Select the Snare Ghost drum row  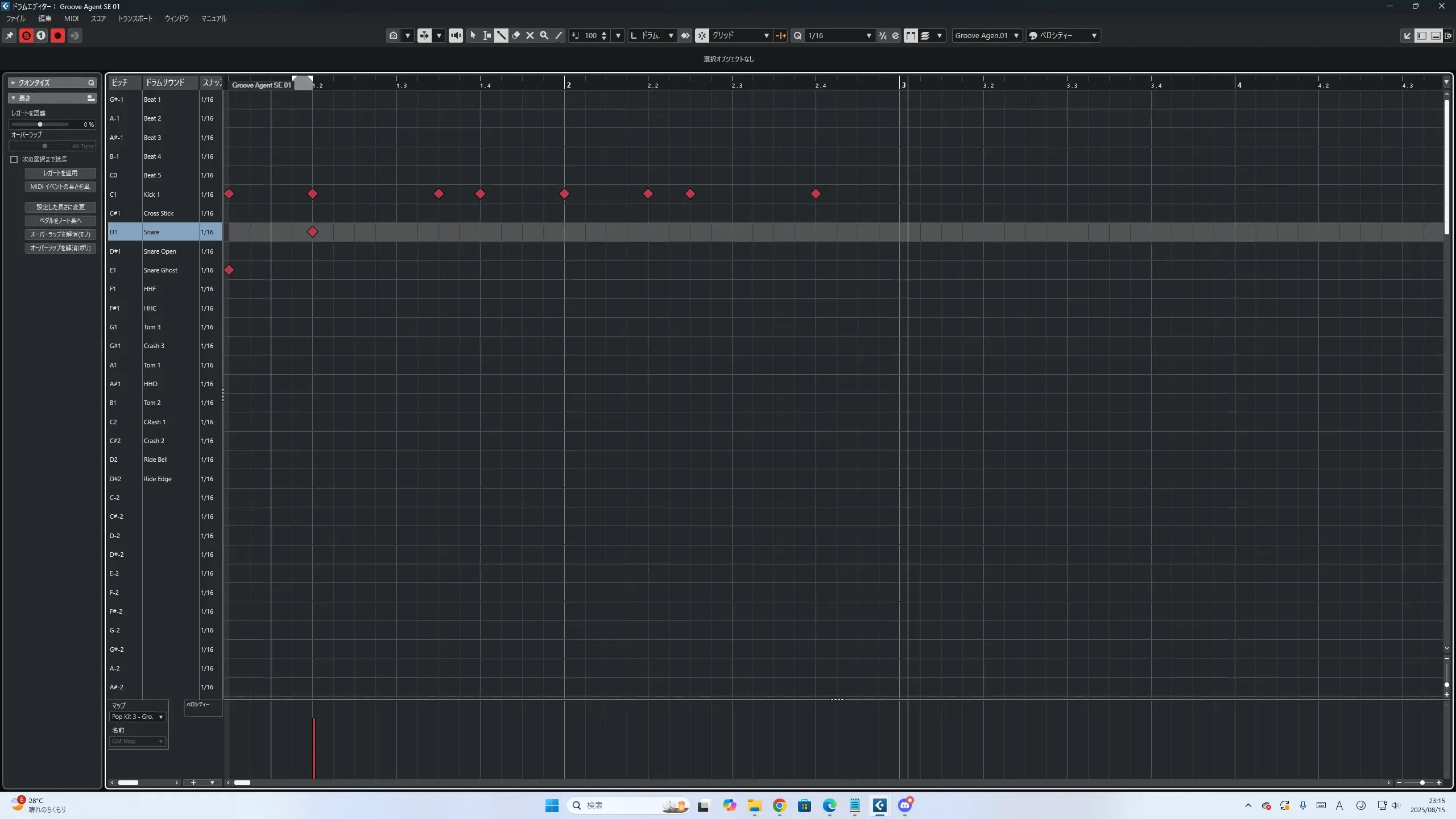160,270
